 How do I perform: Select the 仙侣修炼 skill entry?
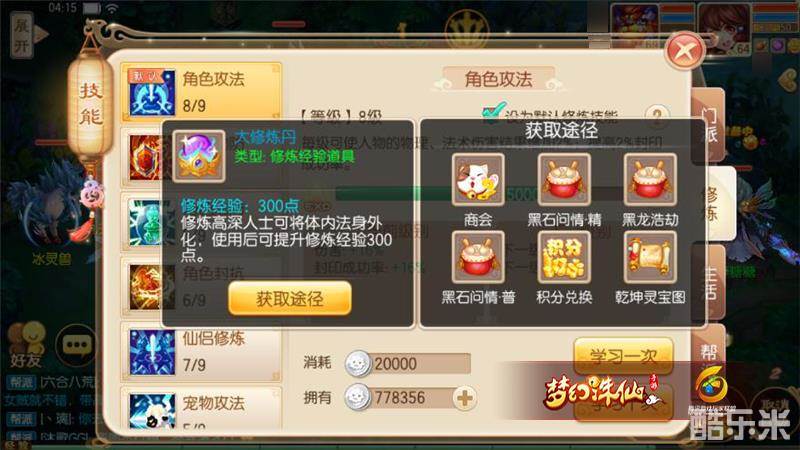point(201,353)
